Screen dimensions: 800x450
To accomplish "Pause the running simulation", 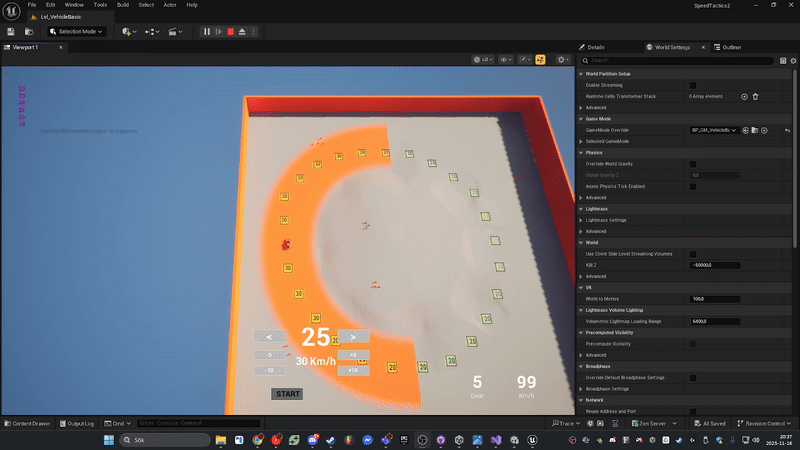I will (207, 32).
